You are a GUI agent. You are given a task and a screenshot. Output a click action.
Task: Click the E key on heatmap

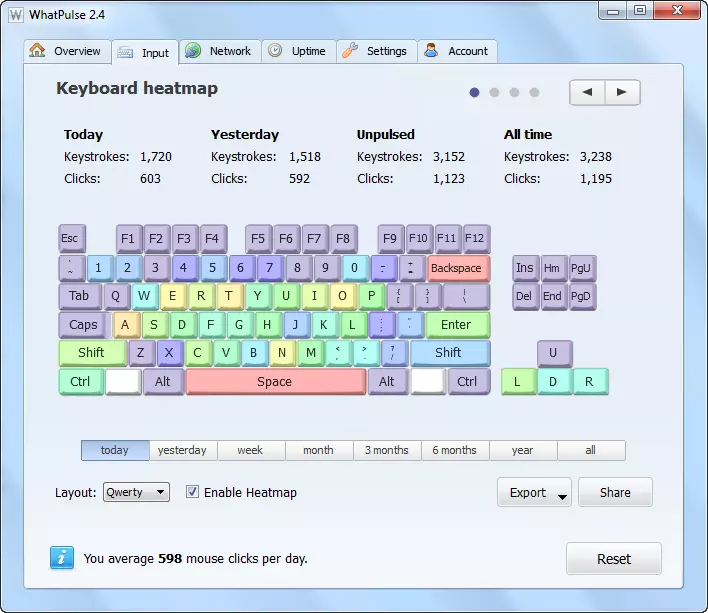click(x=173, y=296)
